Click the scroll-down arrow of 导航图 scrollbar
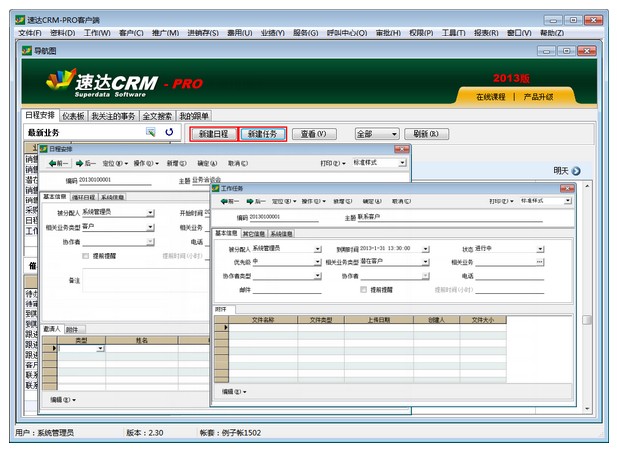 click(587, 409)
